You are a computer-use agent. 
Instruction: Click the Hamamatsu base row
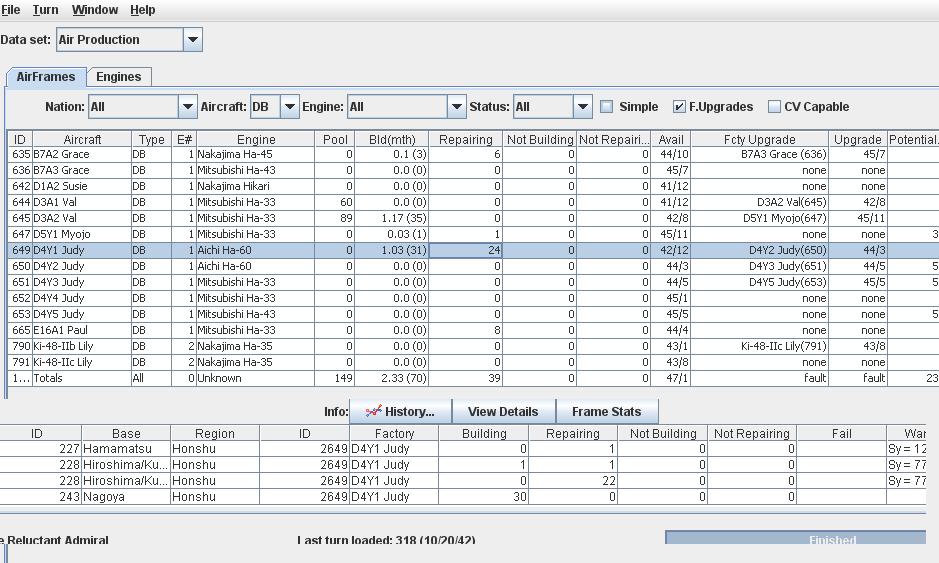coord(463,449)
